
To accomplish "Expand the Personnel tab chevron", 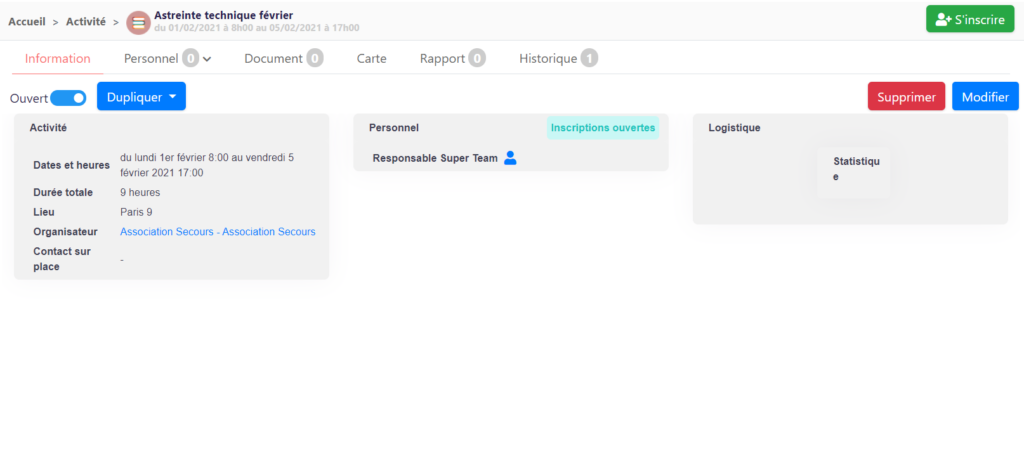I will pyautogui.click(x=207, y=59).
